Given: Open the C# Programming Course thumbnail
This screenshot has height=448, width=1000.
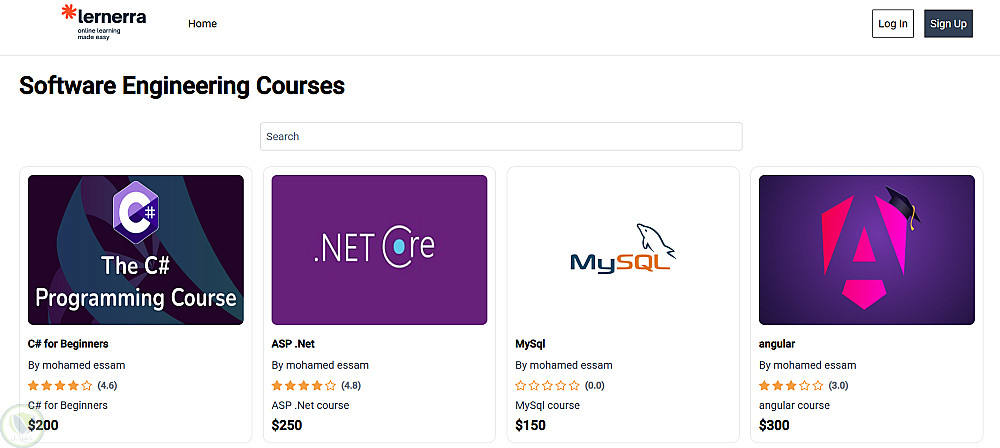Looking at the screenshot, I should click(136, 250).
